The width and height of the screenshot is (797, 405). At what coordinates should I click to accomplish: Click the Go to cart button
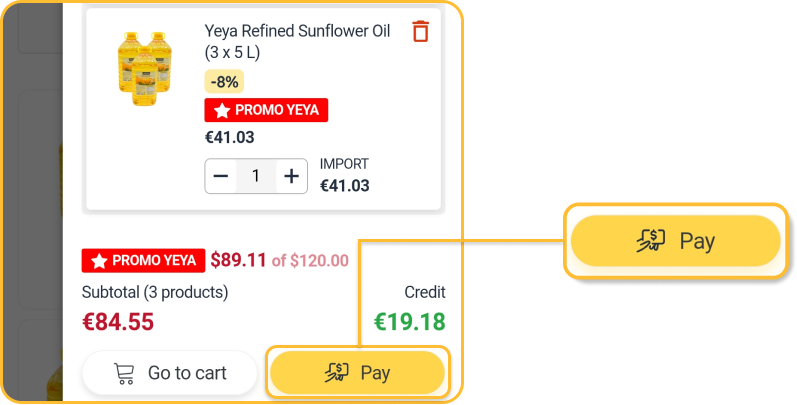tap(170, 373)
